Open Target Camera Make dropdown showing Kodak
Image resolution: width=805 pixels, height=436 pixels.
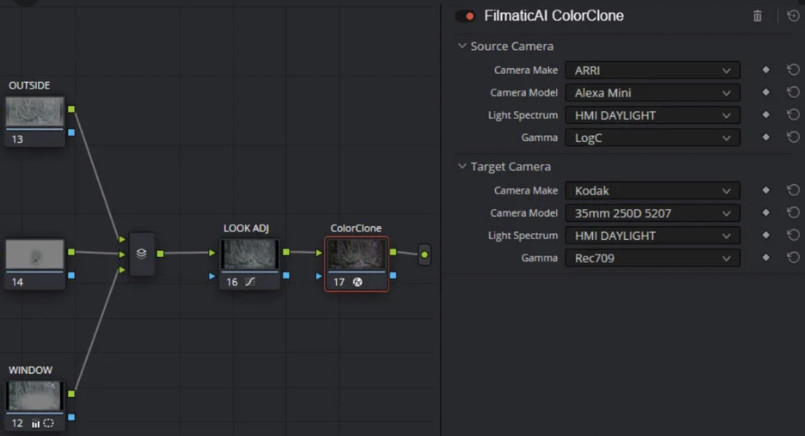tap(653, 191)
